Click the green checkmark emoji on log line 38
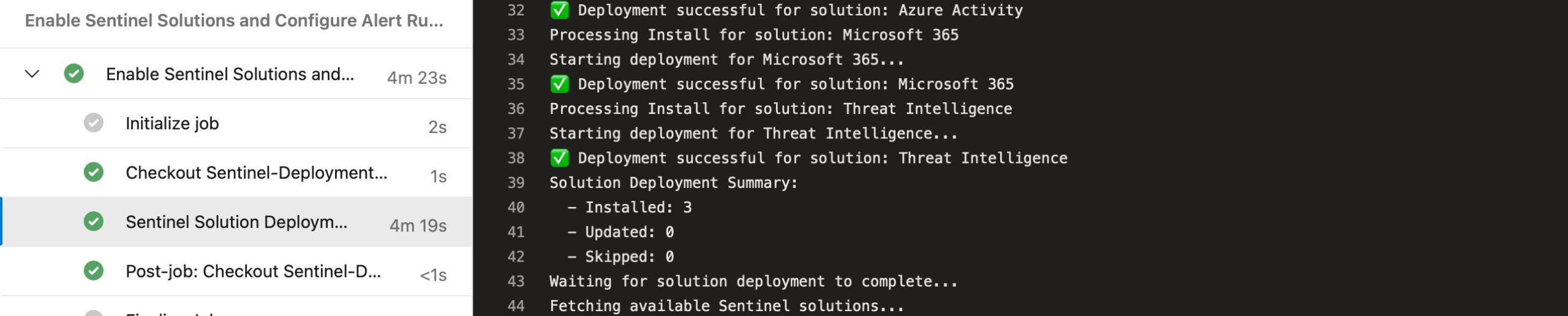The width and height of the screenshot is (1568, 316). [559, 158]
